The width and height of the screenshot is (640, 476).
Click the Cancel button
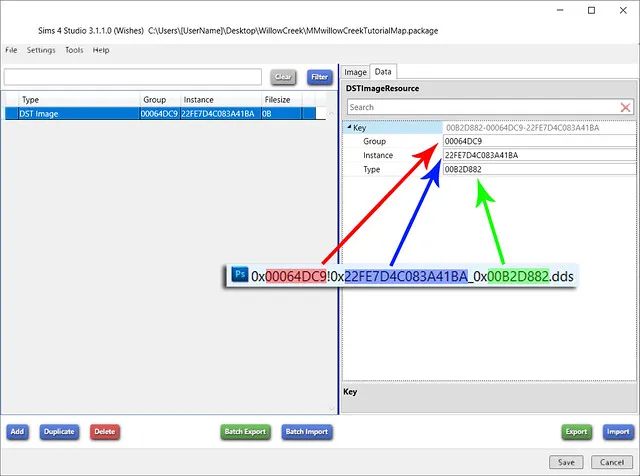tap(612, 462)
